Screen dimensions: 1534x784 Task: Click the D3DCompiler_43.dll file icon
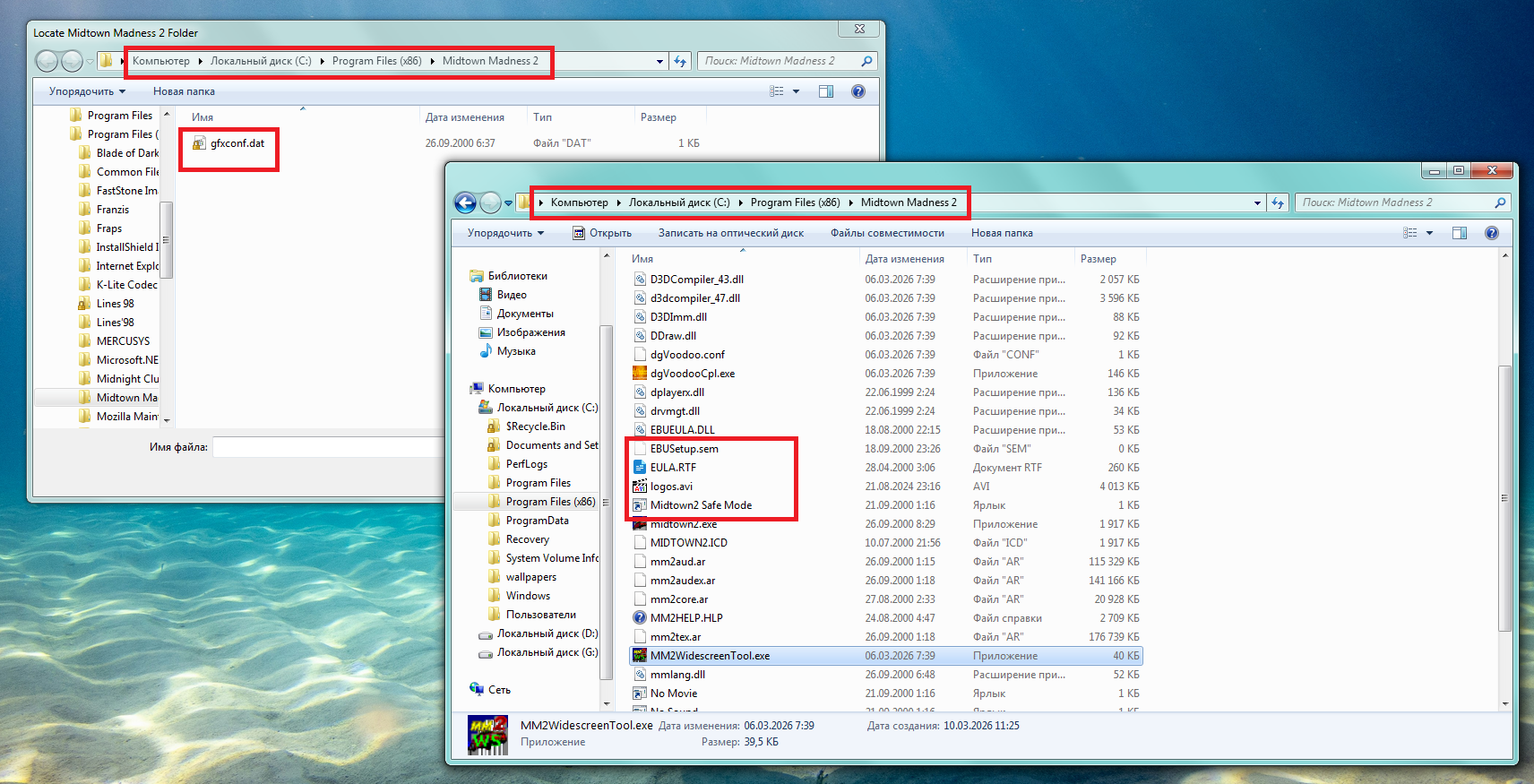[x=640, y=280]
